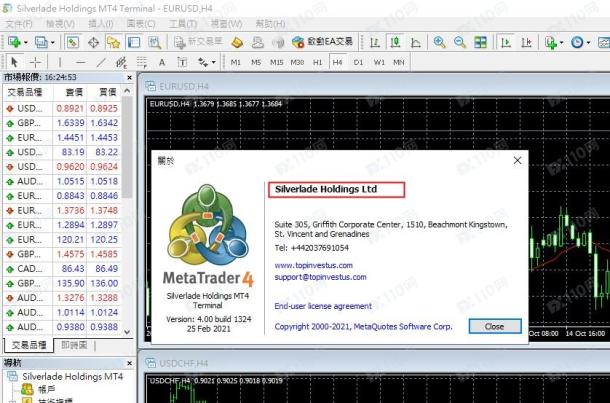This screenshot has width=610, height=403.
Task: Open the 文件(F) menu
Action: click(x=19, y=24)
